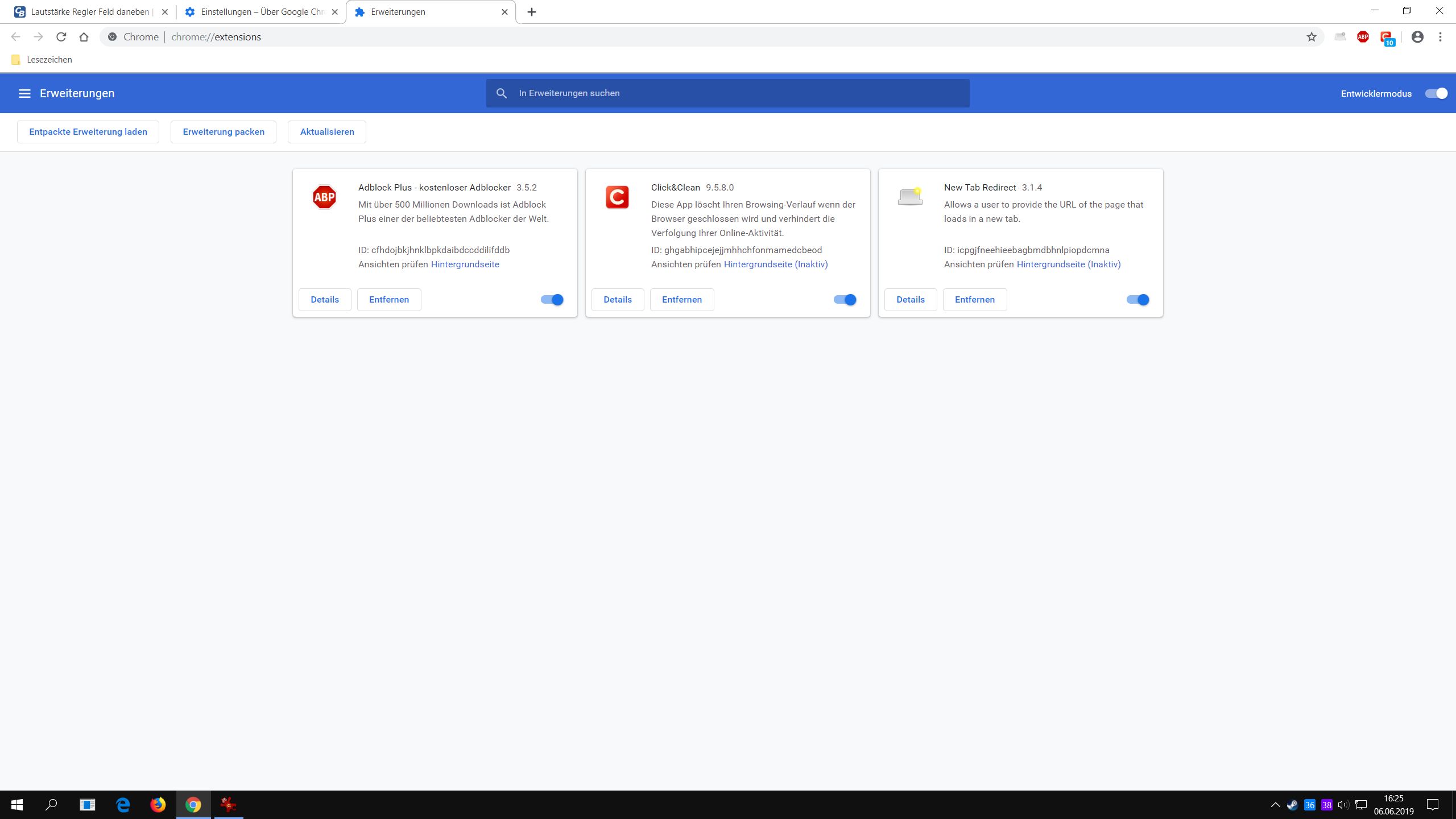The width and height of the screenshot is (1456, 819).
Task: Reload the extensions page
Action: pyautogui.click(x=61, y=37)
